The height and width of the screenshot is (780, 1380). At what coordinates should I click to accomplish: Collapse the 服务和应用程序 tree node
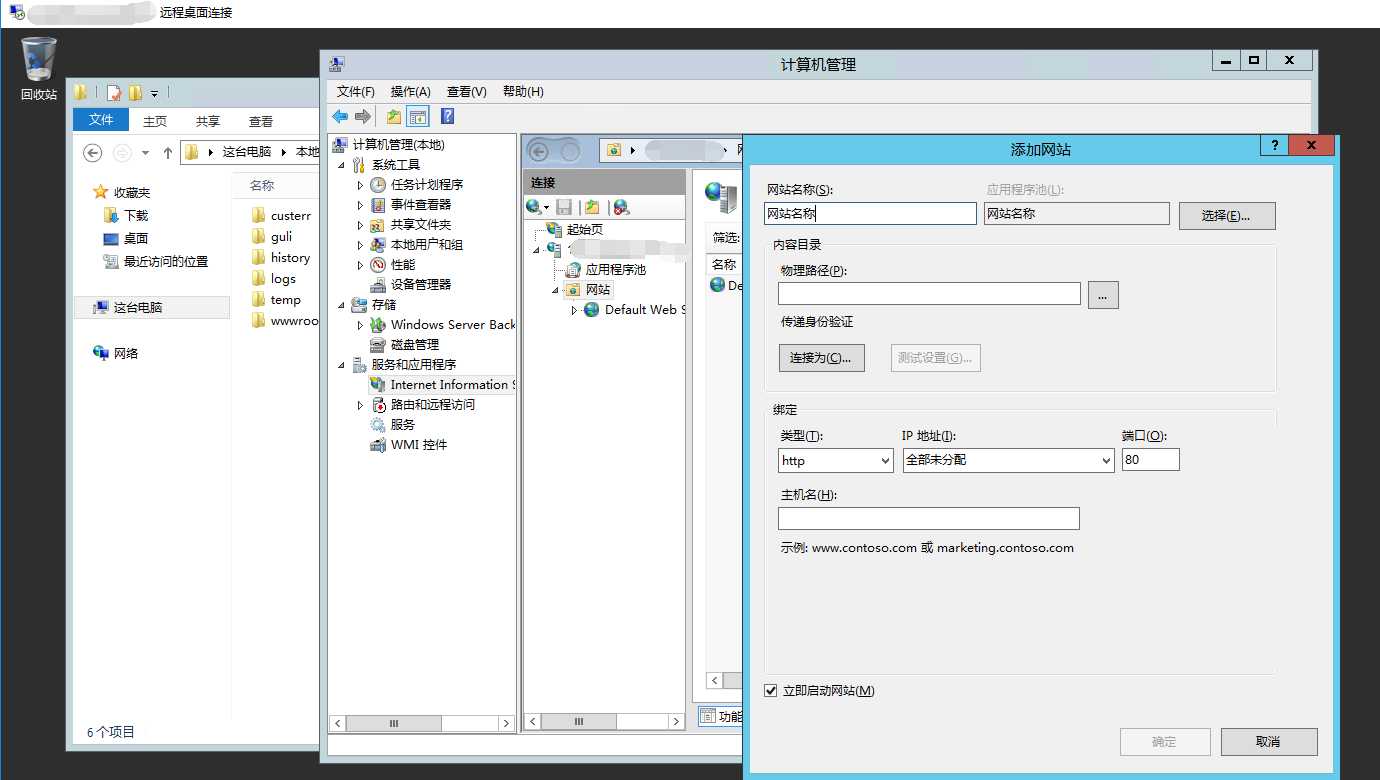coord(341,365)
